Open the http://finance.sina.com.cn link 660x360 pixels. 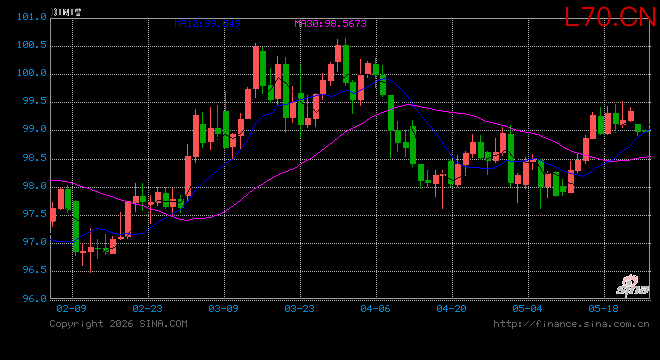[x=571, y=324]
